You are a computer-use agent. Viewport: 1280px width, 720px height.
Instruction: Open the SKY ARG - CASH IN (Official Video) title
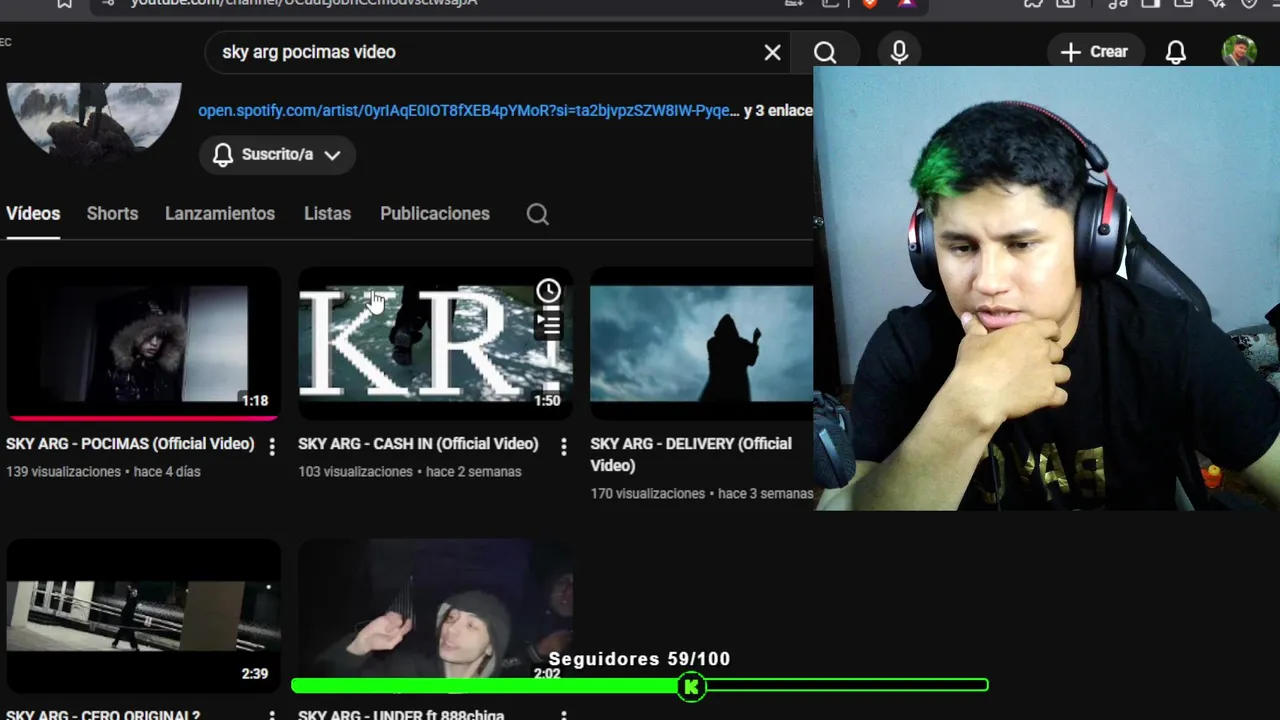[x=418, y=444]
